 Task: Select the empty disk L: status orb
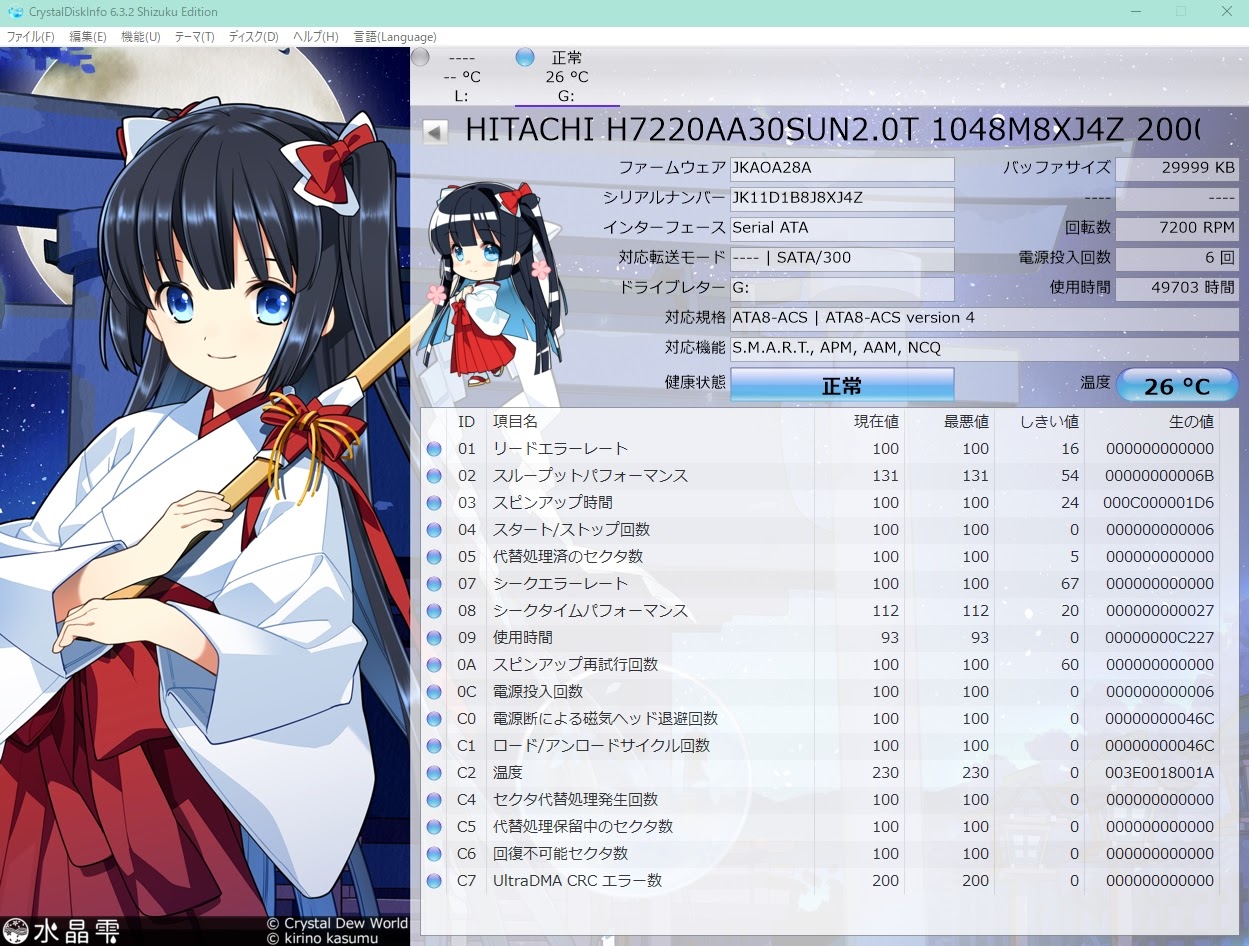coord(420,57)
